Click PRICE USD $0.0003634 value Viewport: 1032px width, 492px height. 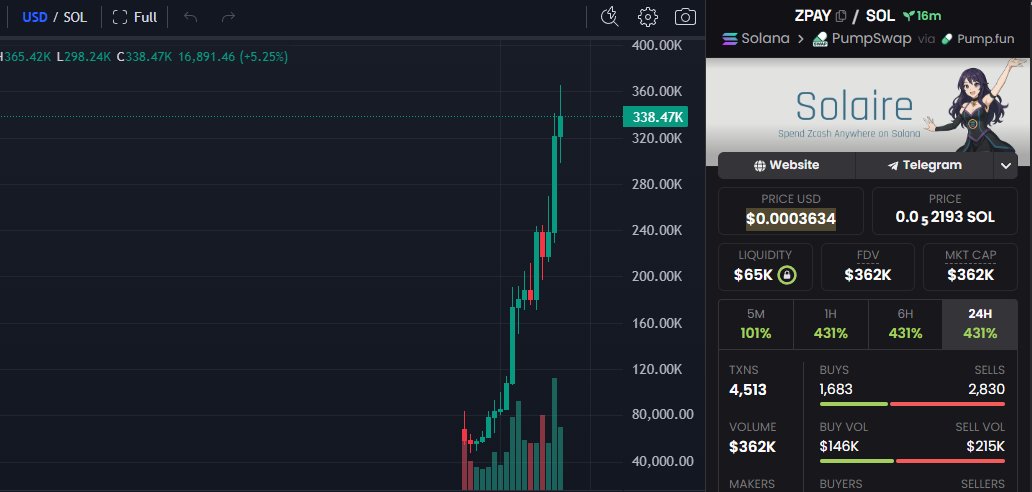[x=790, y=218]
